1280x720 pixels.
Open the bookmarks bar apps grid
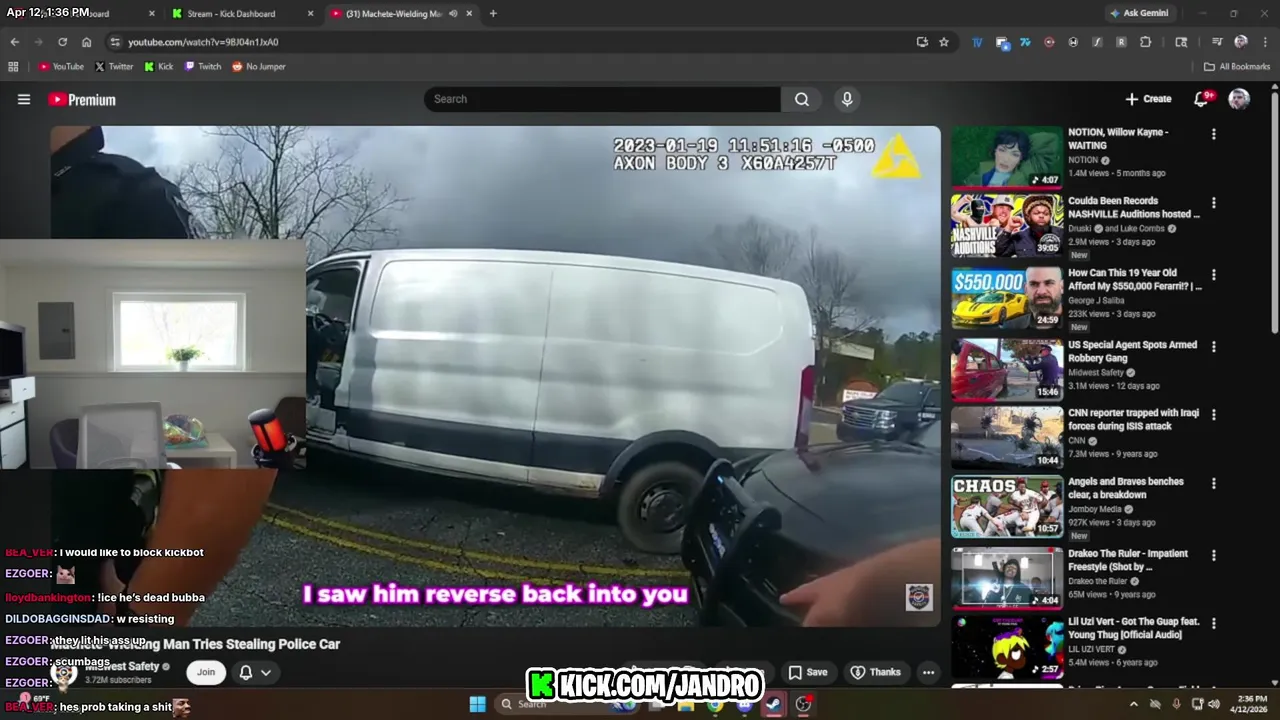(13, 66)
